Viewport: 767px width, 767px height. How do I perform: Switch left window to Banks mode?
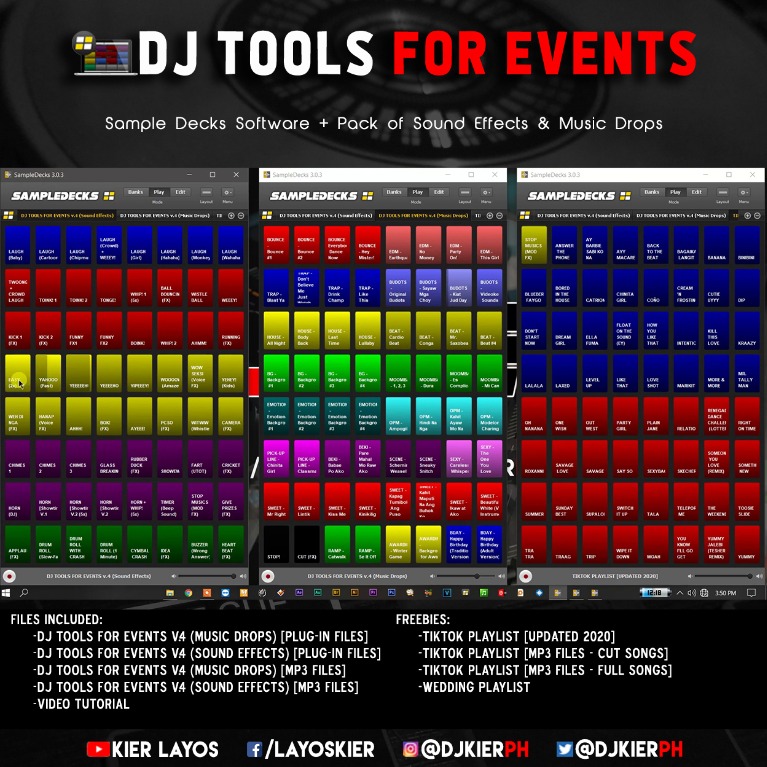[x=135, y=192]
